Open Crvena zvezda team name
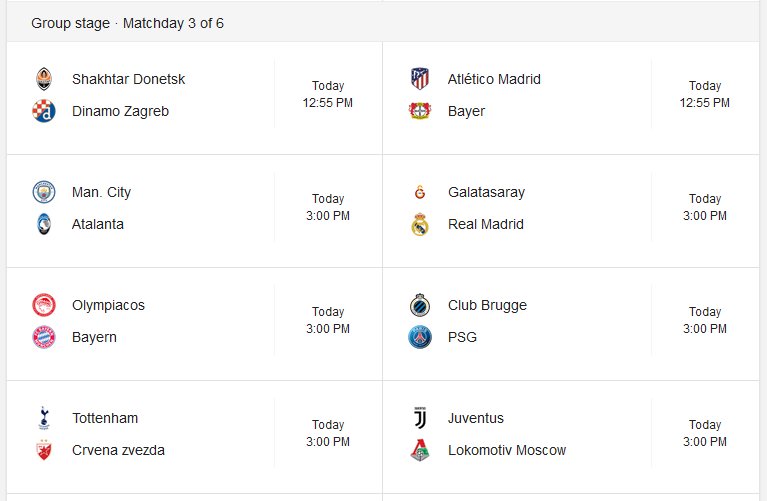Screen dimensions: 767x501 point(118,450)
